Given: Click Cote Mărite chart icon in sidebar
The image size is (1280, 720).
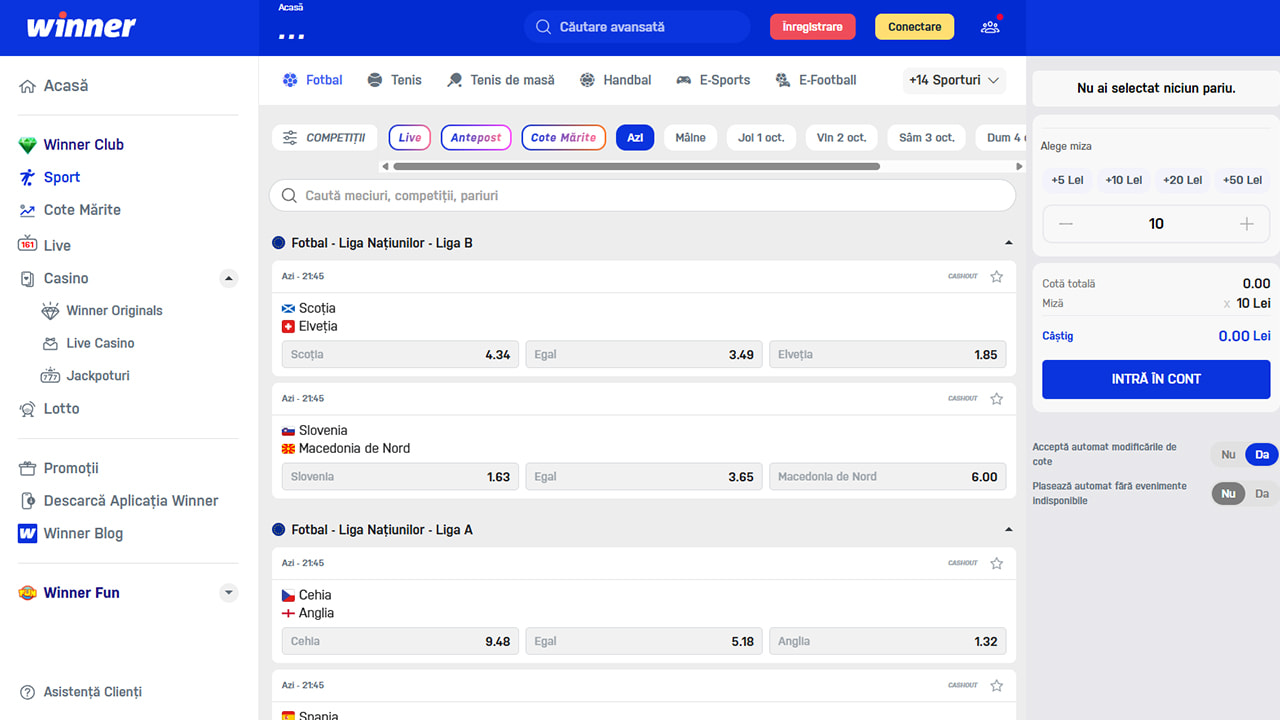Looking at the screenshot, I should click(x=27, y=210).
